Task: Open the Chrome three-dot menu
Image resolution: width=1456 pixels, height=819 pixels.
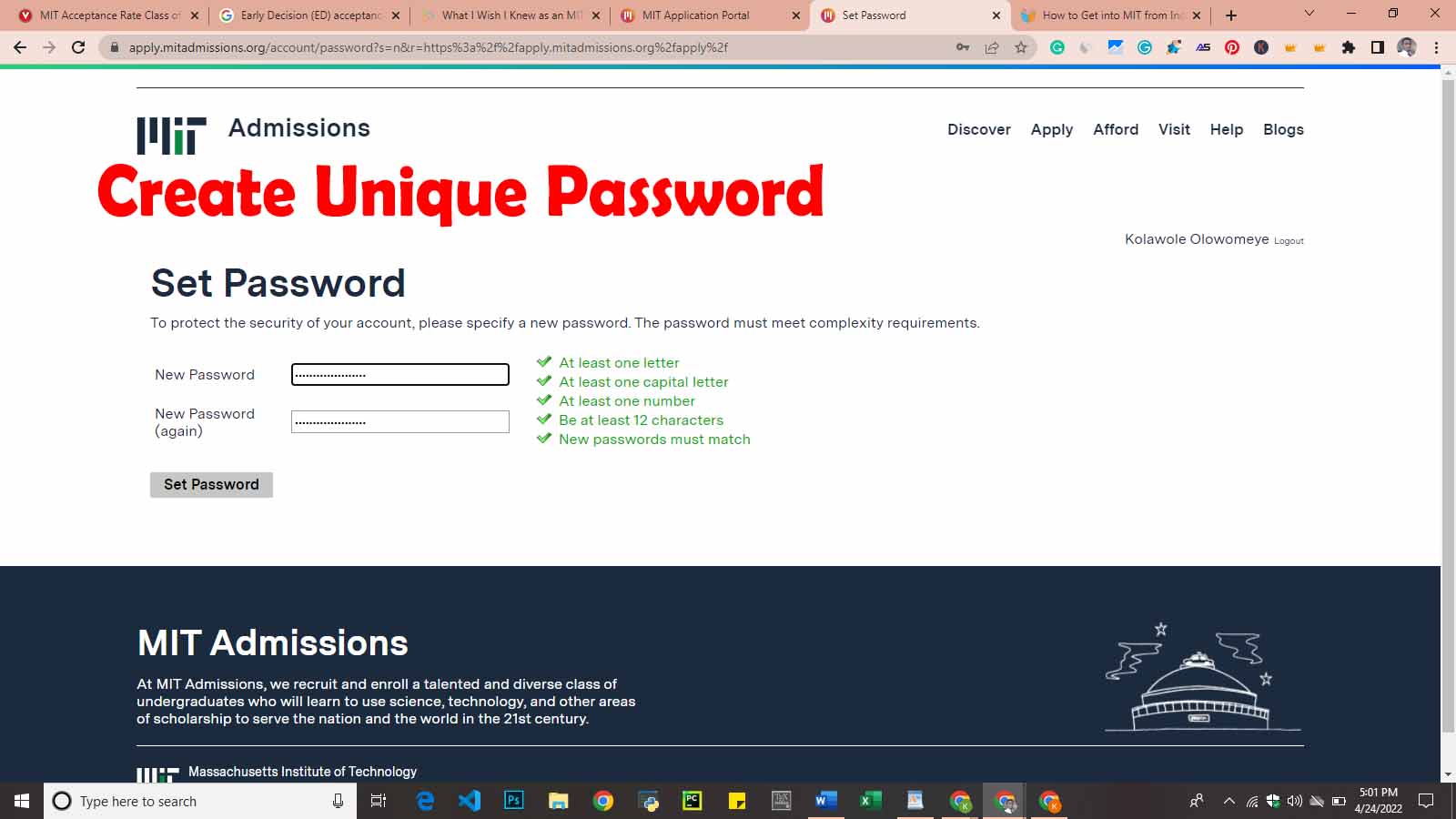Action: point(1436,47)
